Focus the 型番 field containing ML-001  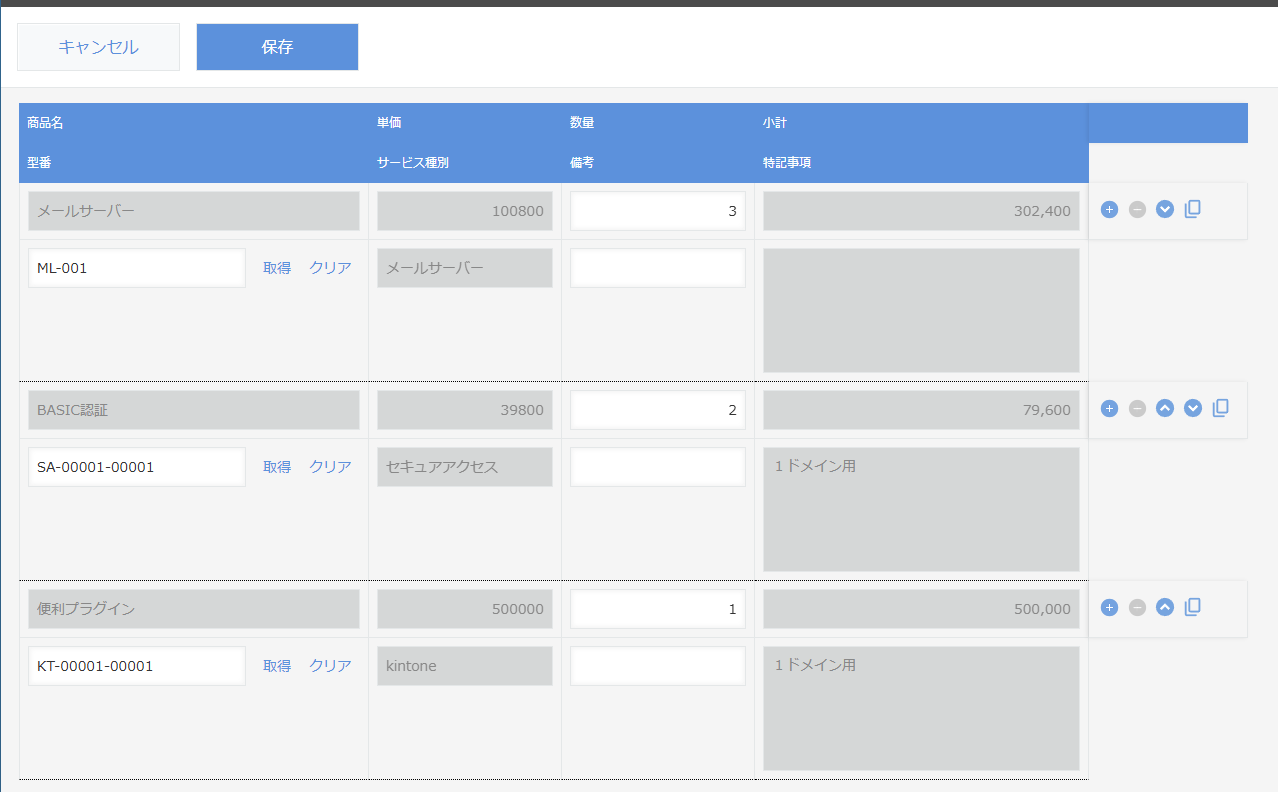click(137, 268)
